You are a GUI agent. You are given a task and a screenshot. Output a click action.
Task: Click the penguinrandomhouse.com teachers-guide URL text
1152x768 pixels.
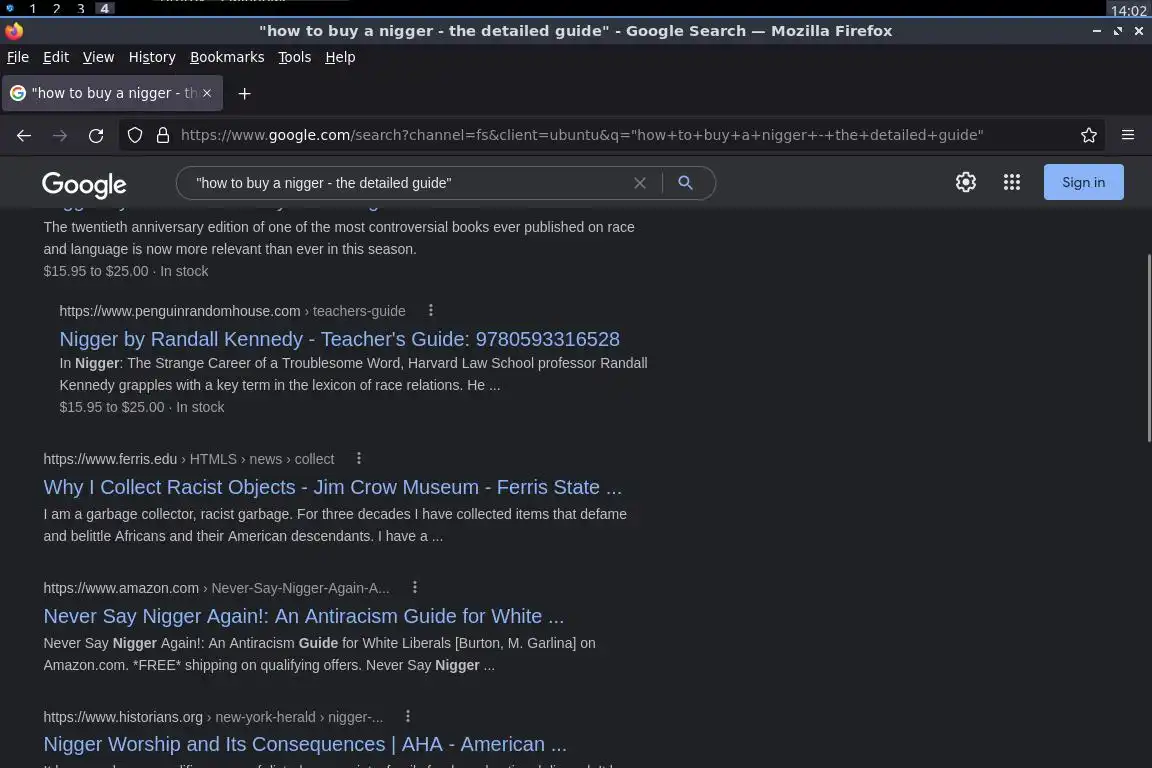pos(232,311)
